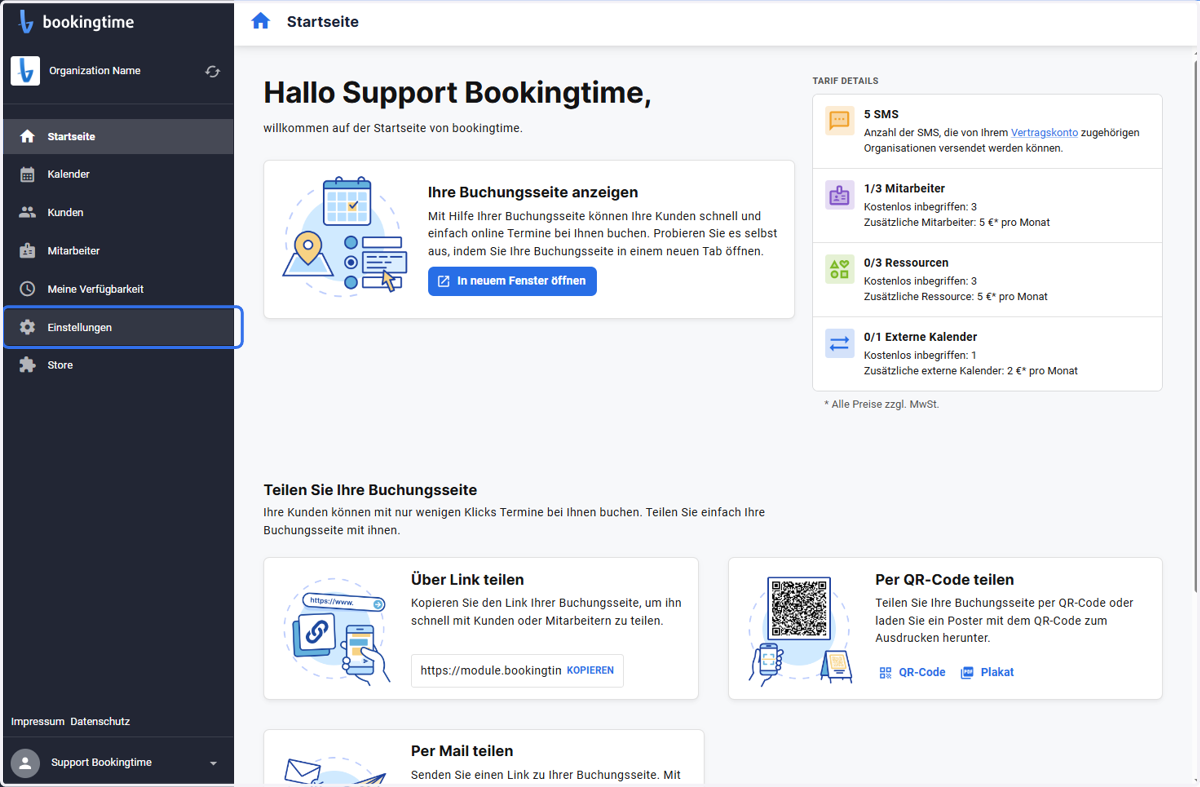Open the Kalender menu item
The width and height of the screenshot is (1200, 787).
[118, 174]
